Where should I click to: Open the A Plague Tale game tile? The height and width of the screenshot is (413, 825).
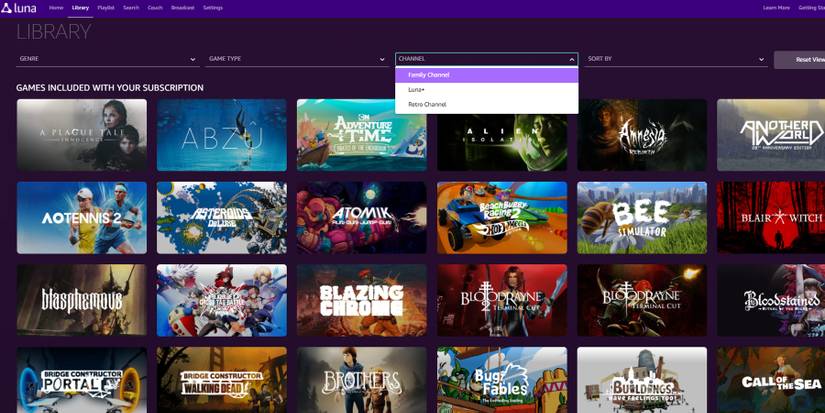[81, 135]
